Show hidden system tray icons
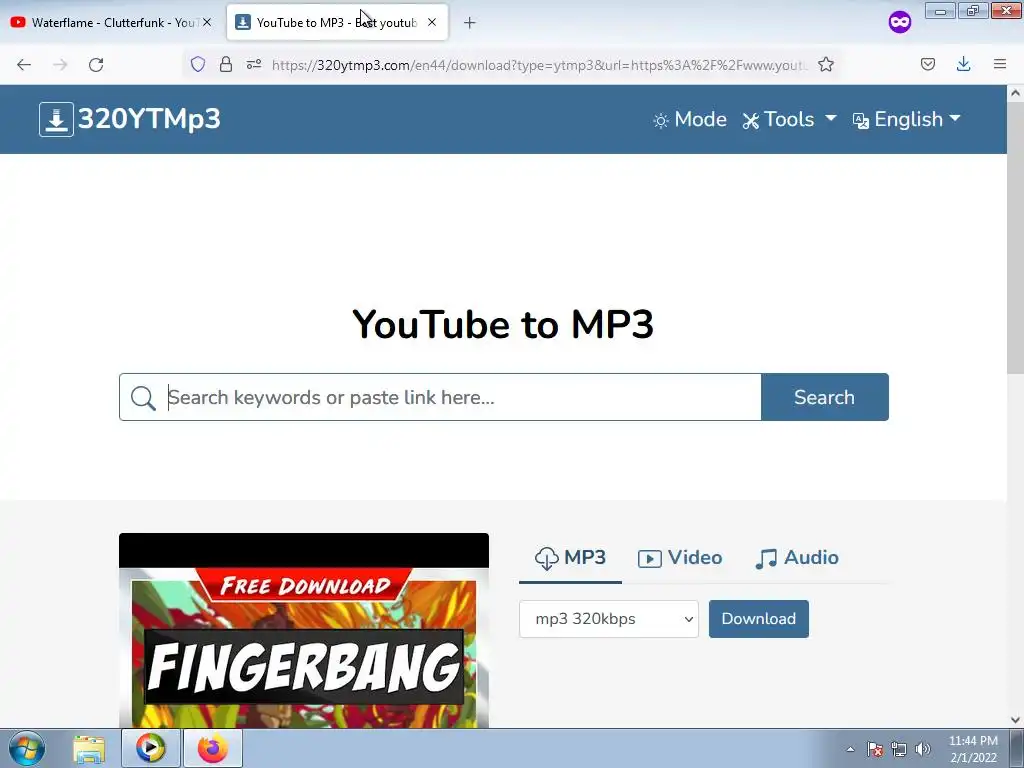 click(x=850, y=749)
